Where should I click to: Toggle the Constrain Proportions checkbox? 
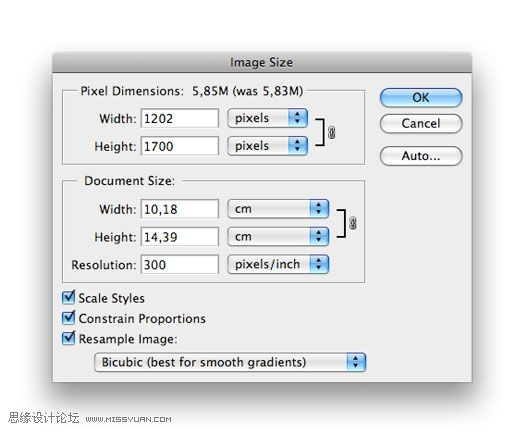(x=68, y=318)
